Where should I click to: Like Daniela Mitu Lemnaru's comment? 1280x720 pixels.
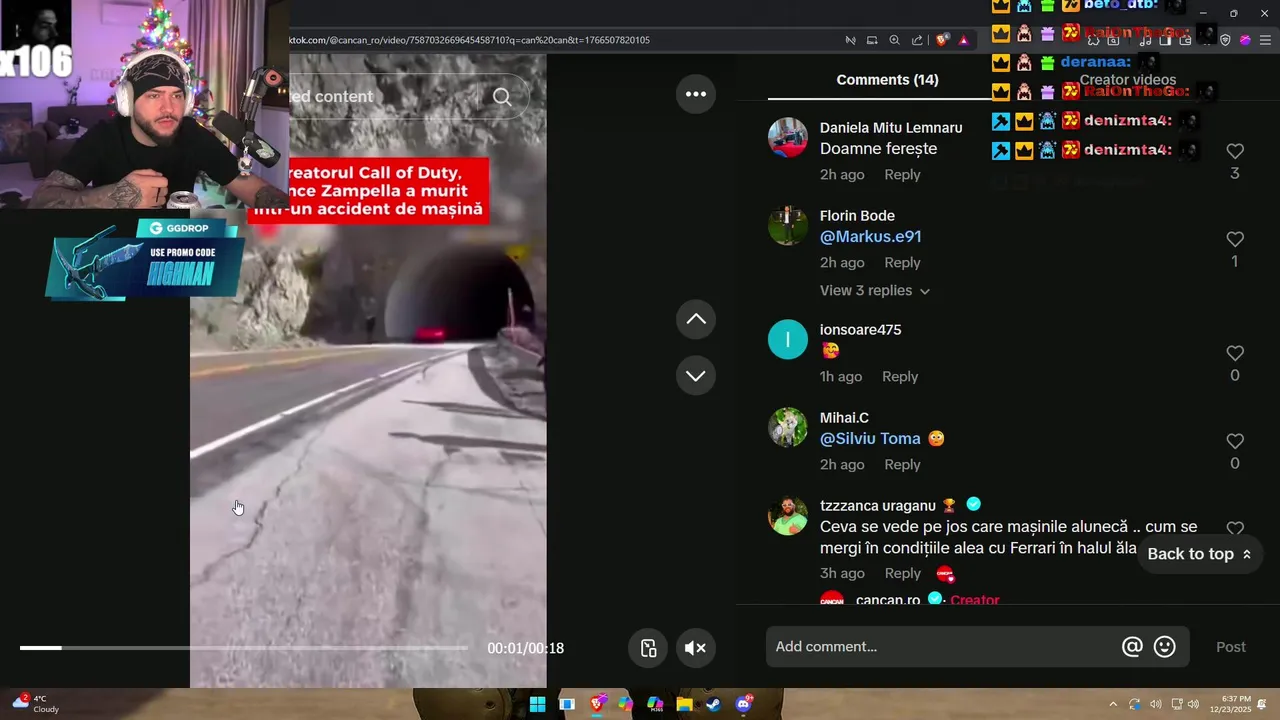[1235, 151]
